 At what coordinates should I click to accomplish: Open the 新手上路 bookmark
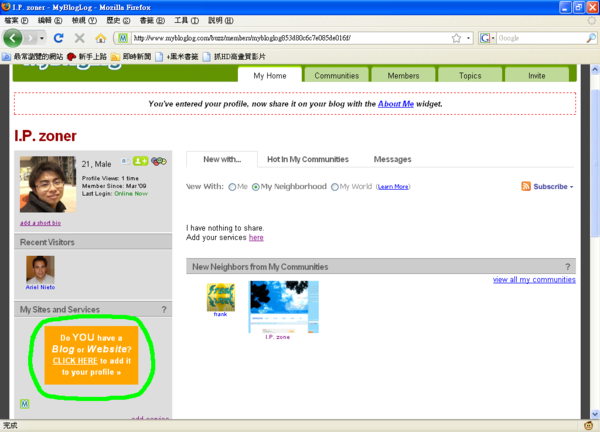86,57
